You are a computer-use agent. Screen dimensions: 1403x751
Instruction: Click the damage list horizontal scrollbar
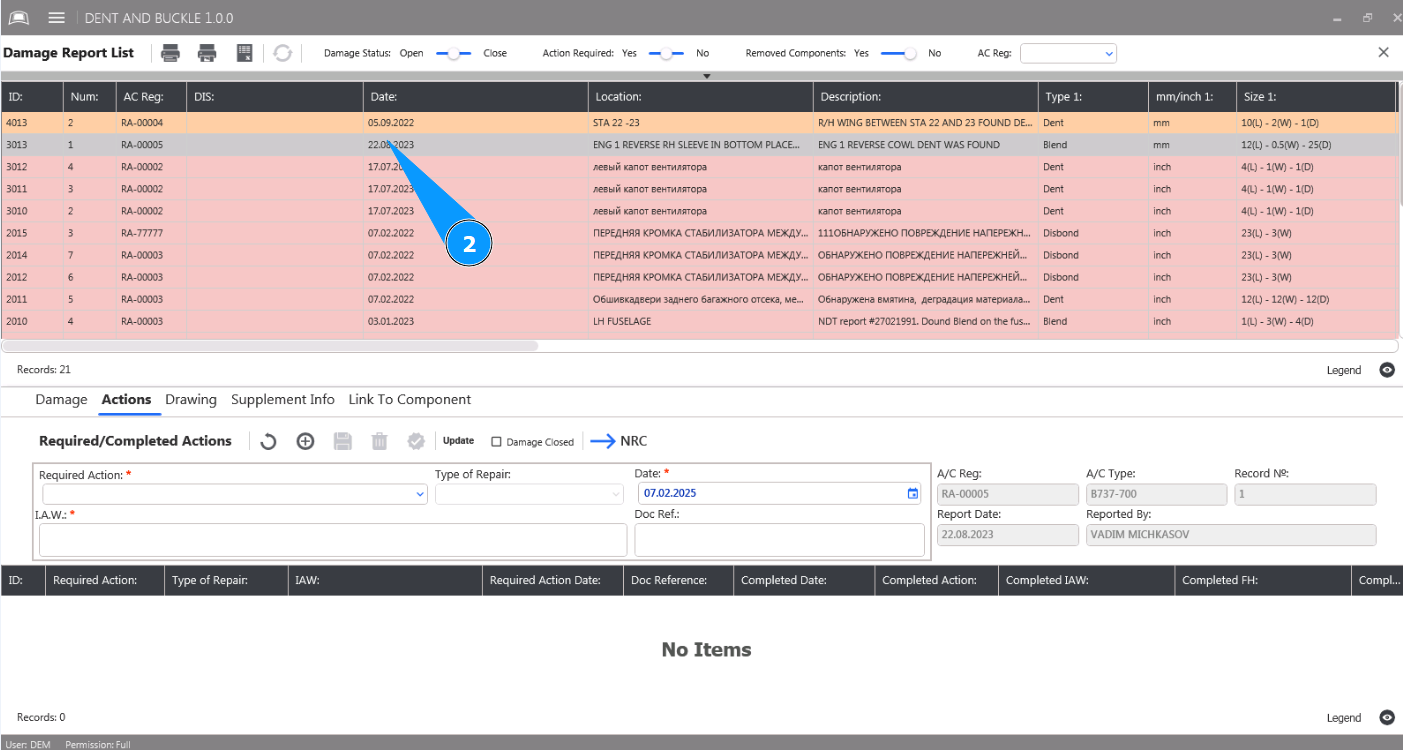tap(270, 346)
